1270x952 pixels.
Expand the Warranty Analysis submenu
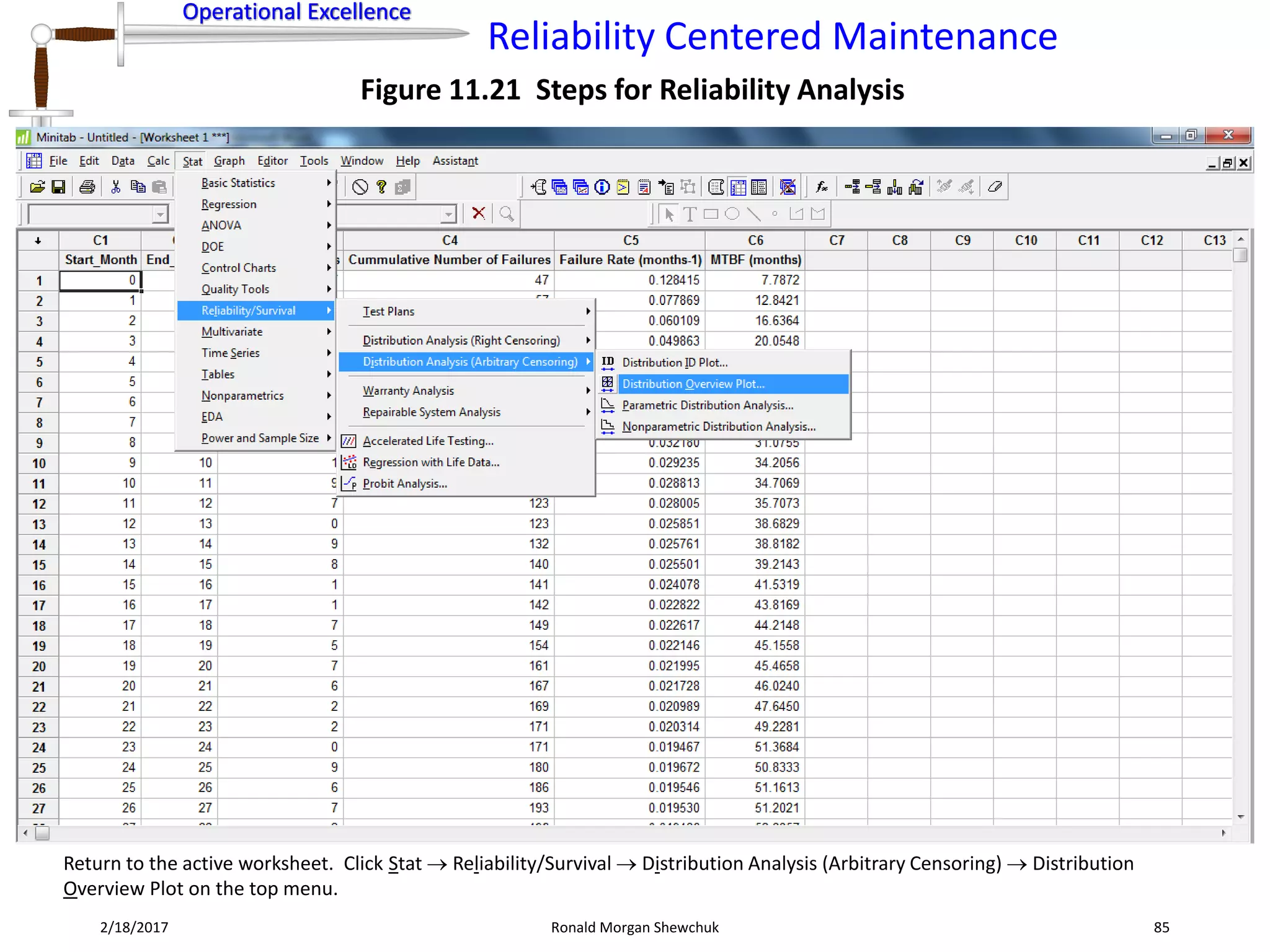467,391
